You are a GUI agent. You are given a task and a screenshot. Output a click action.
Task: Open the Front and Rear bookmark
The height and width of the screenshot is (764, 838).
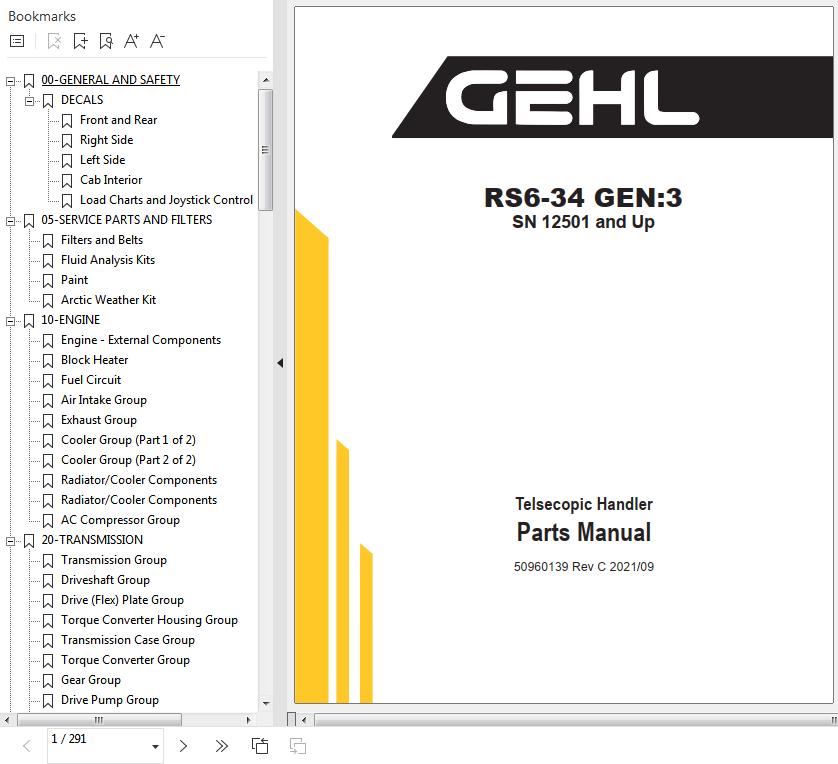(x=118, y=120)
